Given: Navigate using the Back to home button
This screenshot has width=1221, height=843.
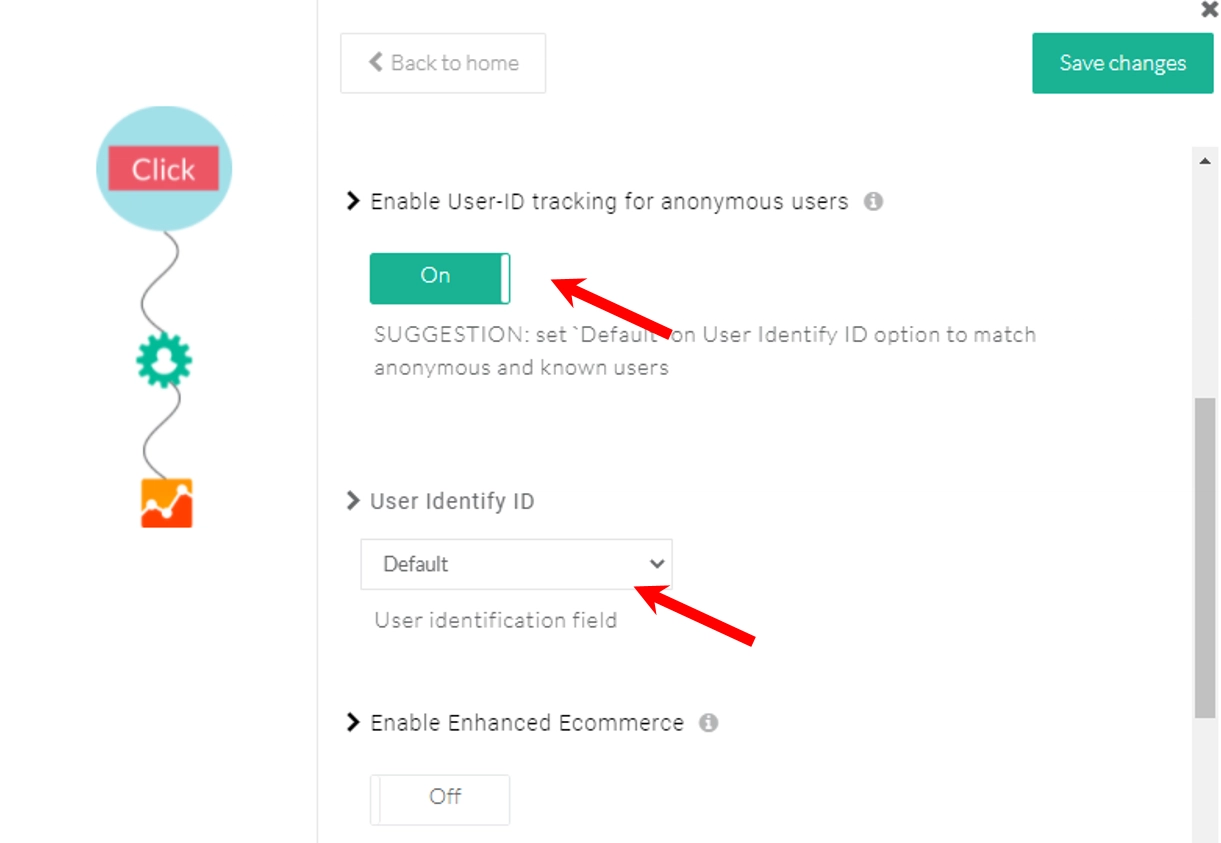Looking at the screenshot, I should (x=442, y=62).
